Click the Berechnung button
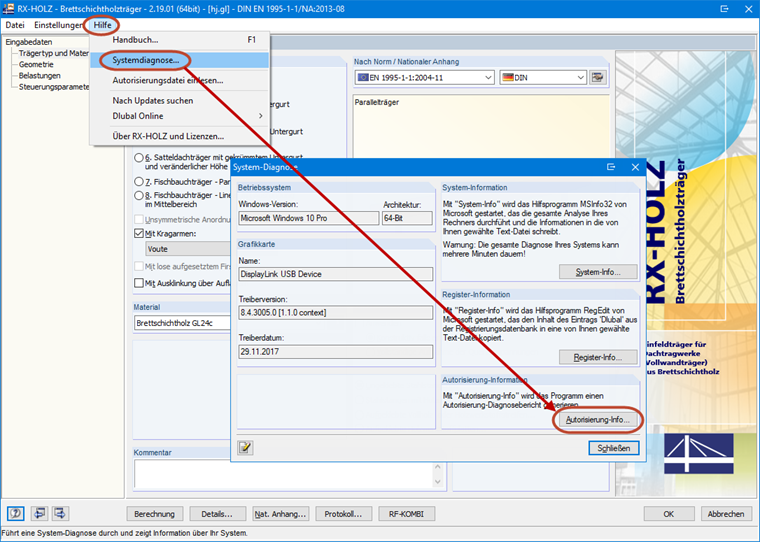 [x=155, y=514]
